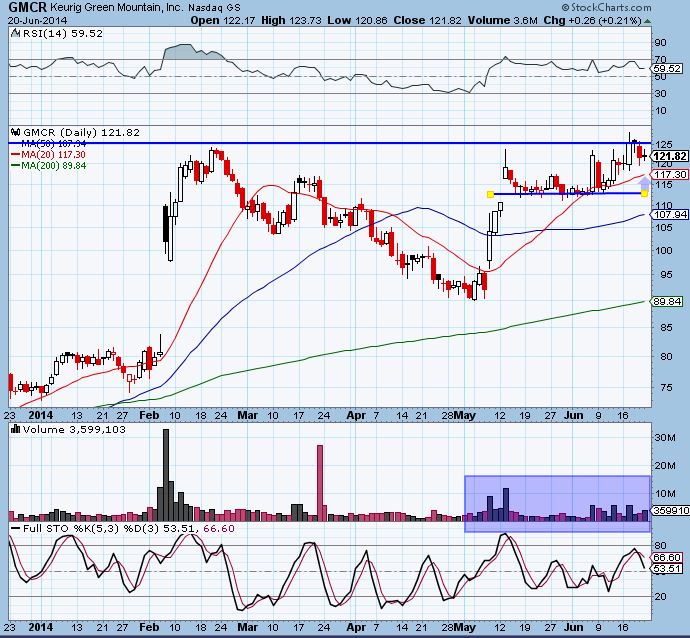Click the 2014 label on the bottom date axis
Image resolution: width=690 pixels, height=638 pixels.
coord(40,627)
